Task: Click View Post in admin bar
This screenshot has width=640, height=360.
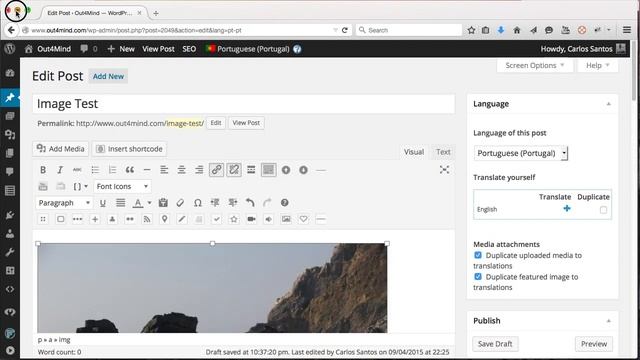Action: 158,49
